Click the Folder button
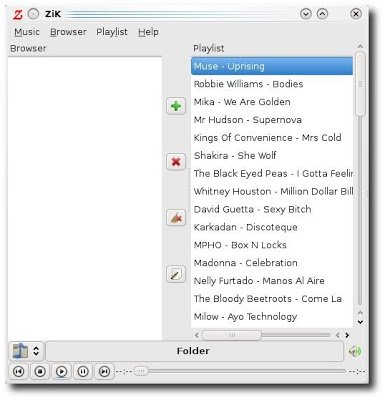 pyautogui.click(x=194, y=351)
